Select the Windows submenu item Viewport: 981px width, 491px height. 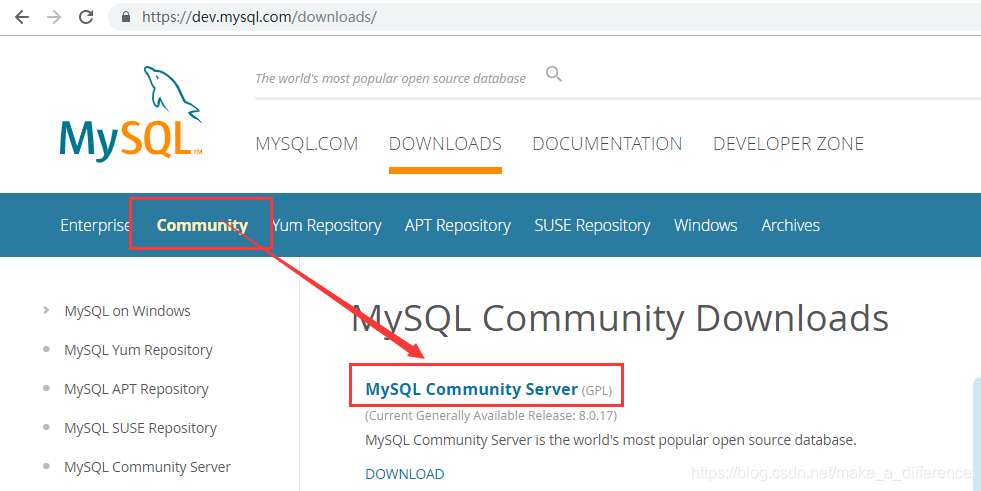click(x=705, y=225)
